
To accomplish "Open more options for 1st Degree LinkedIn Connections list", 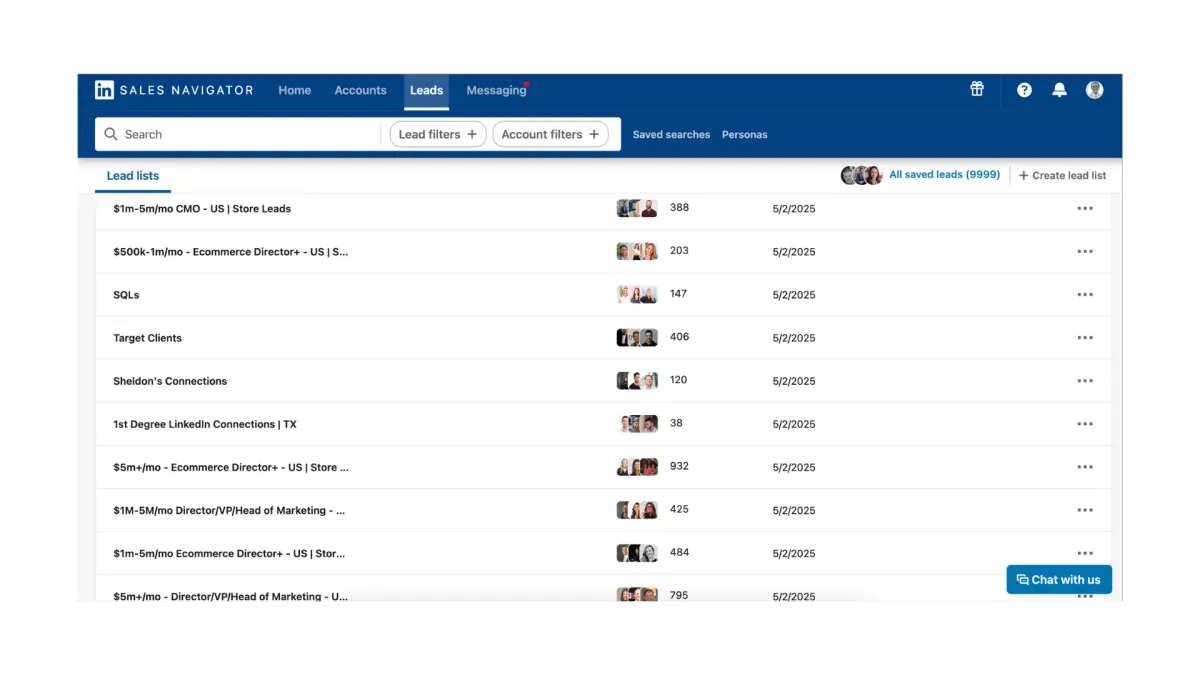I will pos(1085,424).
